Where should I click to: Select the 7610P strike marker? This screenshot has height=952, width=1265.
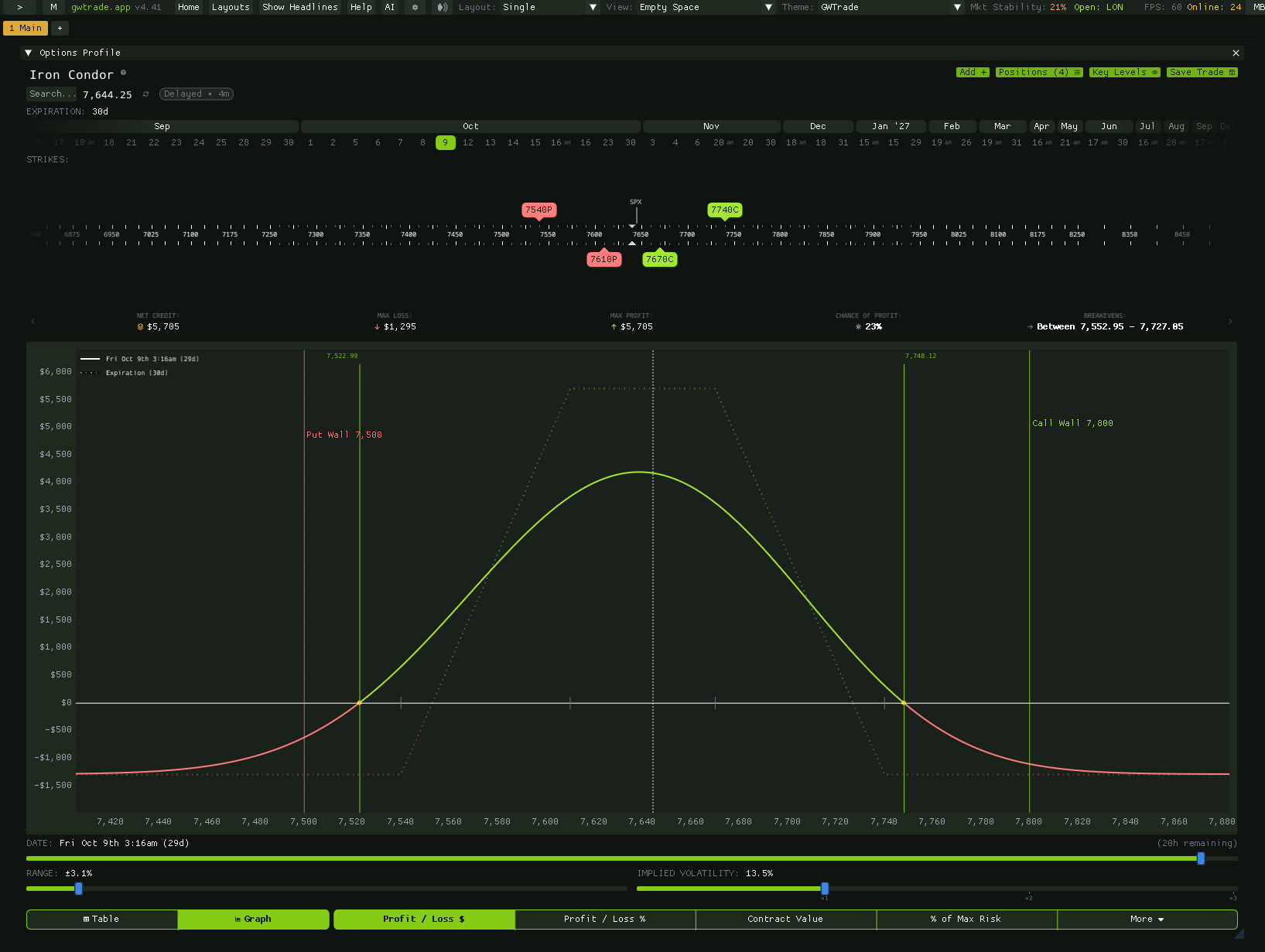pyautogui.click(x=603, y=259)
